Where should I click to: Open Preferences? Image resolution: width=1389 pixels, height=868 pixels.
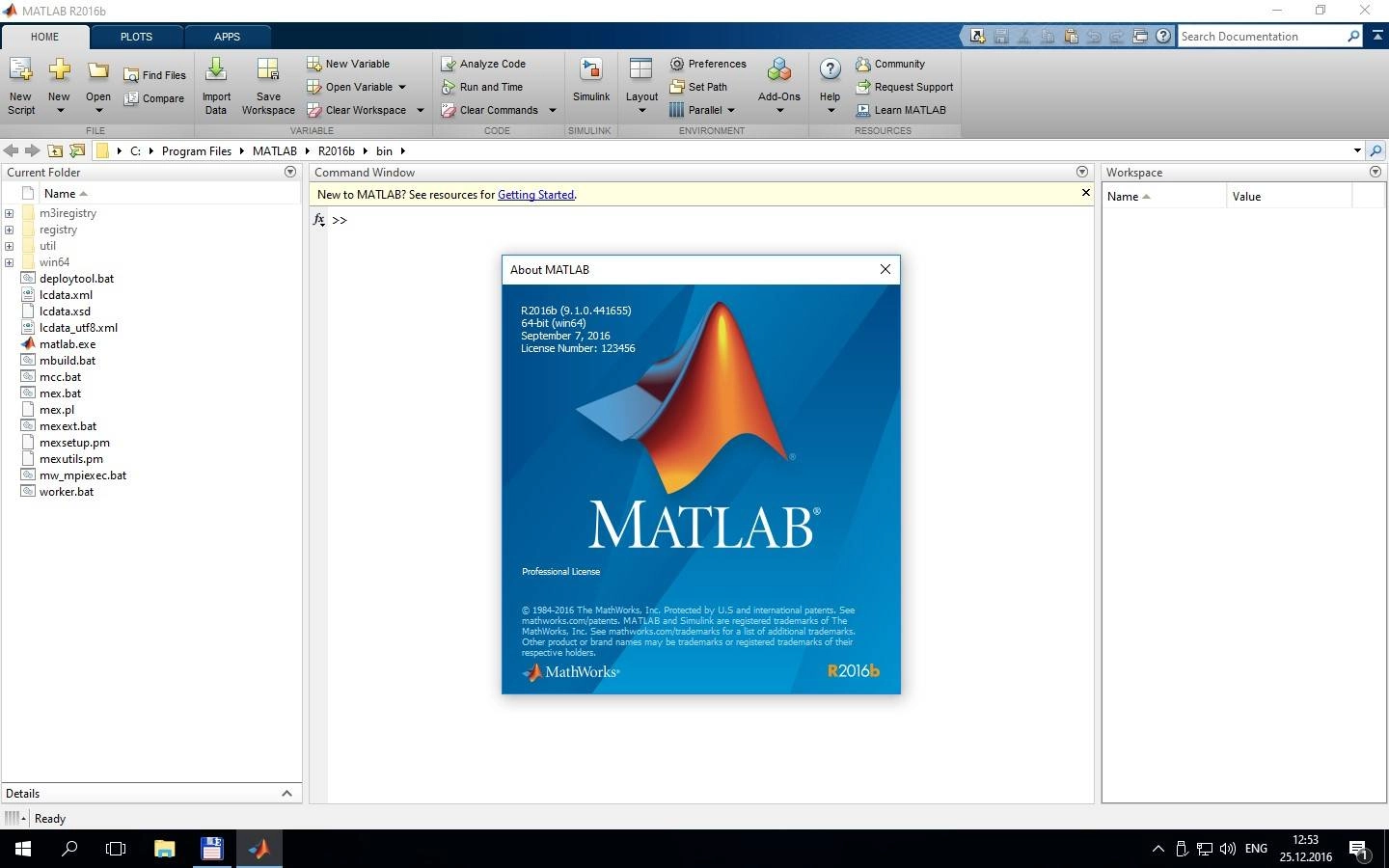pos(708,64)
